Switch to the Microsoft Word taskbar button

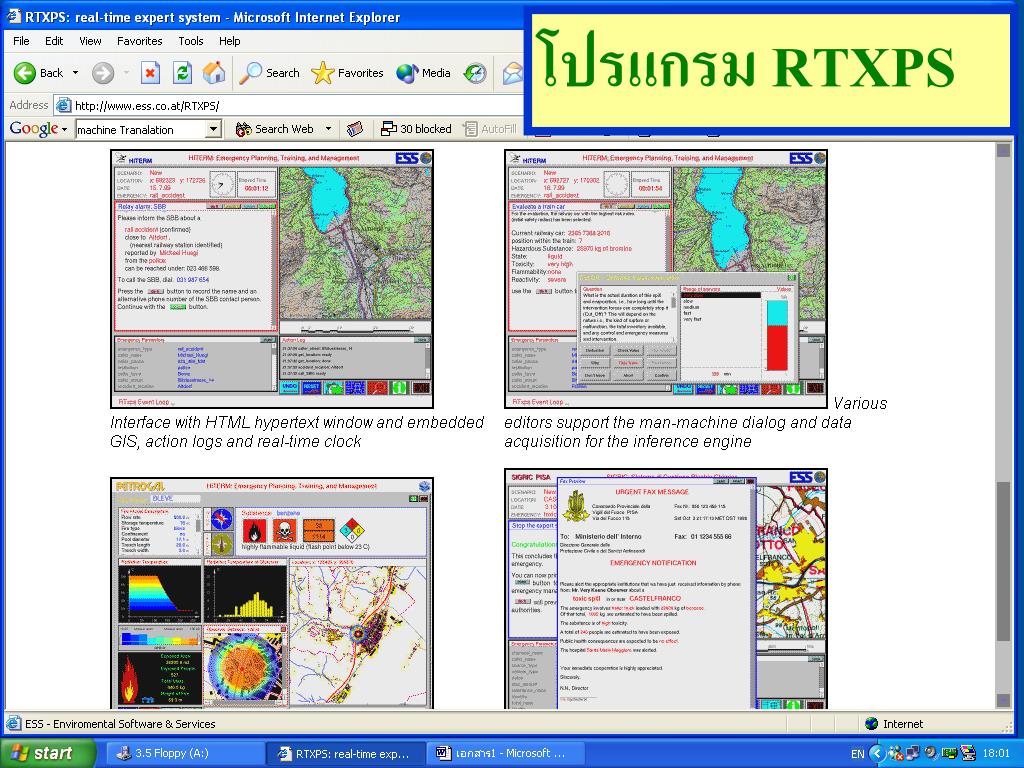505,753
